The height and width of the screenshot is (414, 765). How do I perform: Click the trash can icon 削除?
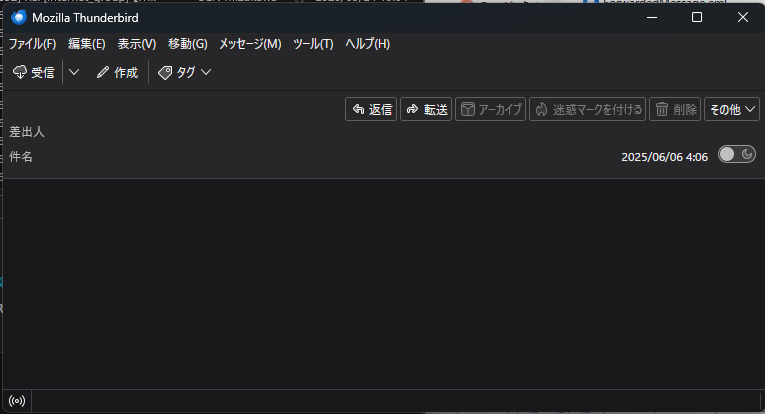pyautogui.click(x=662, y=109)
